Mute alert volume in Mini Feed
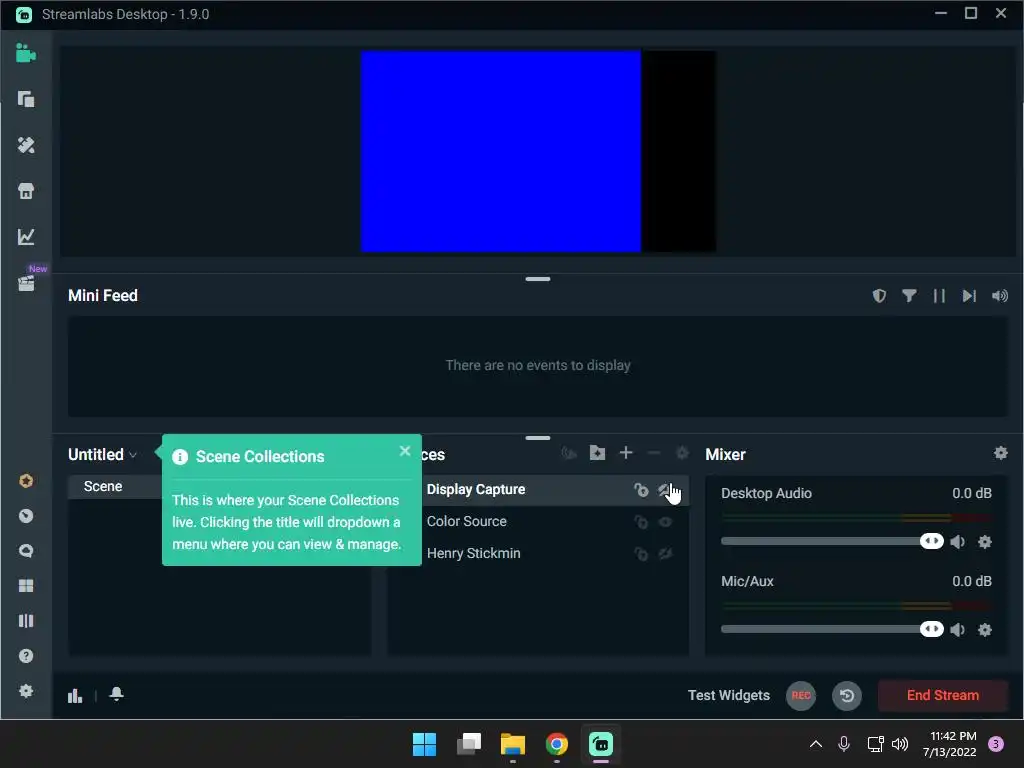This screenshot has width=1024, height=768. pos(1000,296)
